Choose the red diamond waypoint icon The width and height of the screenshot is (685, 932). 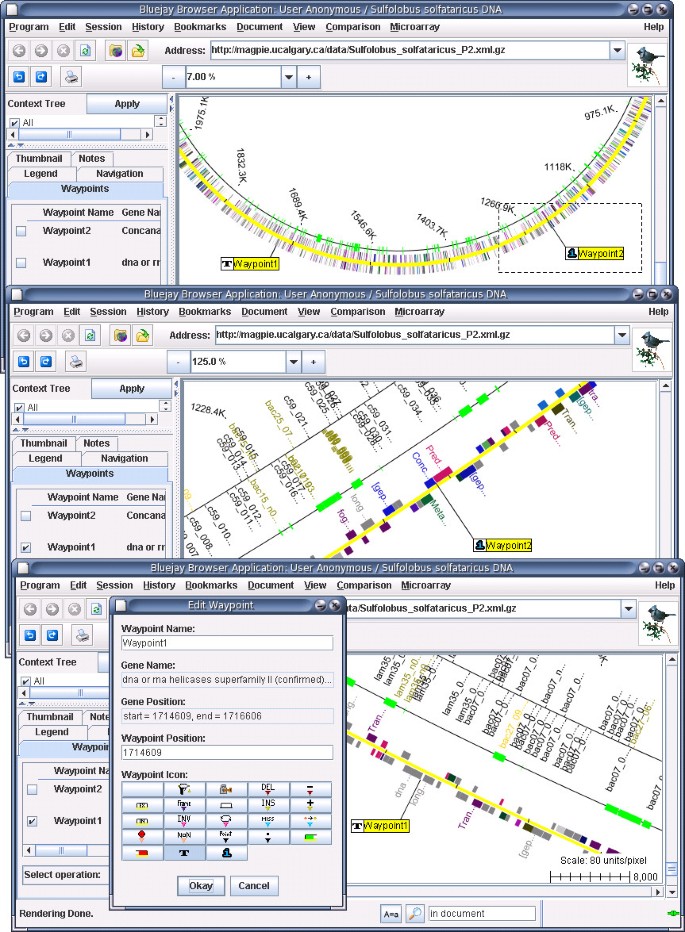[x=142, y=836]
